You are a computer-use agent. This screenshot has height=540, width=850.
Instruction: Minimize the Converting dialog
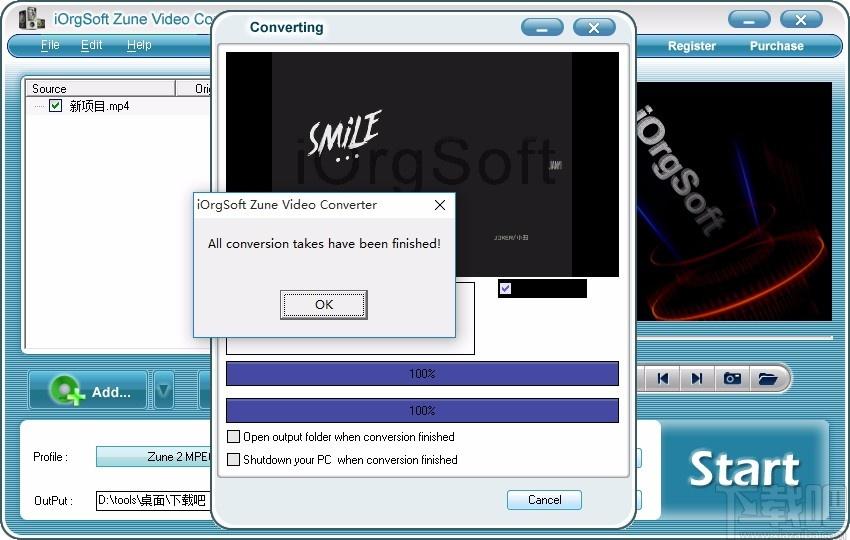(x=542, y=28)
